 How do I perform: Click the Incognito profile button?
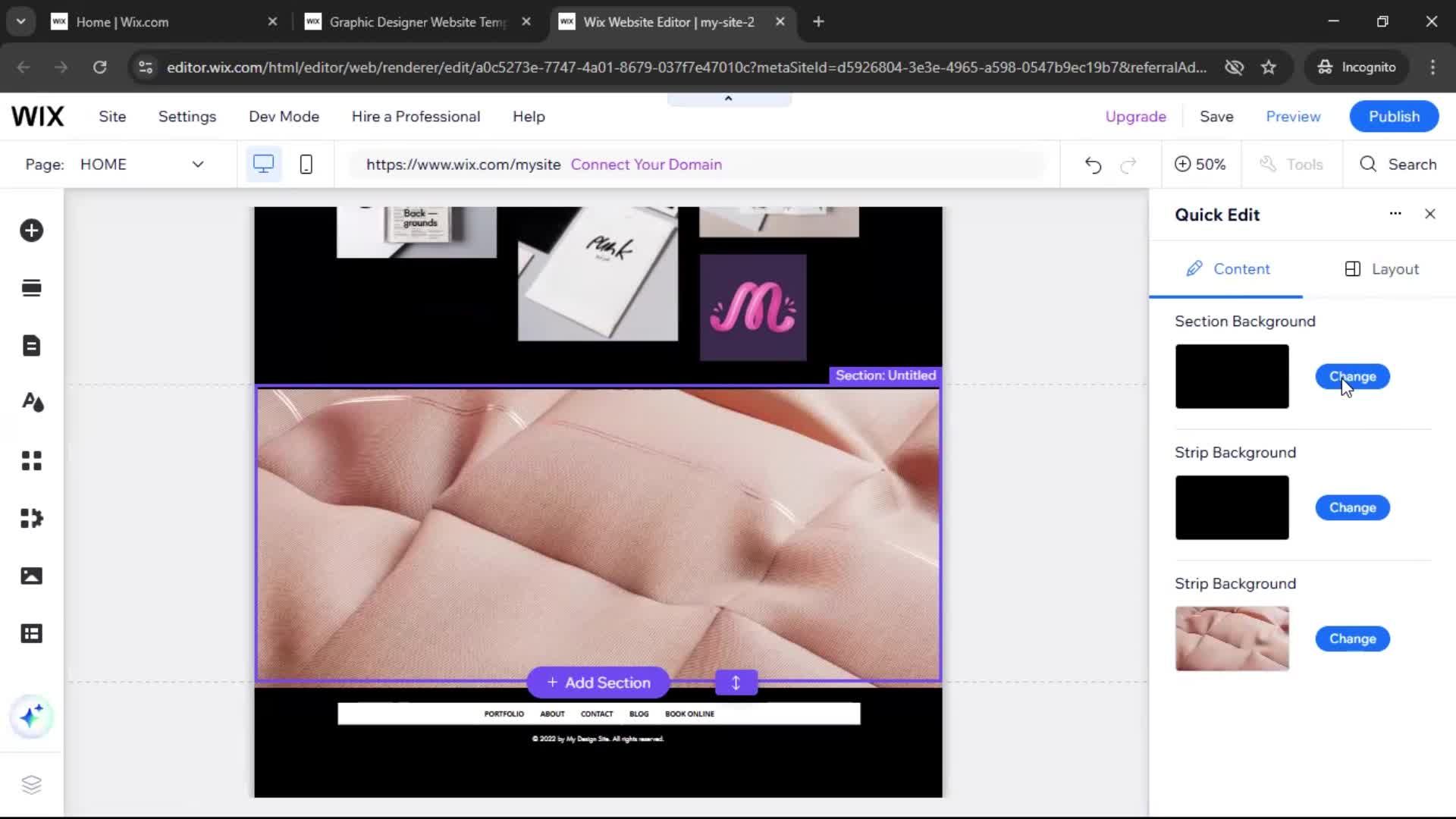[1357, 67]
